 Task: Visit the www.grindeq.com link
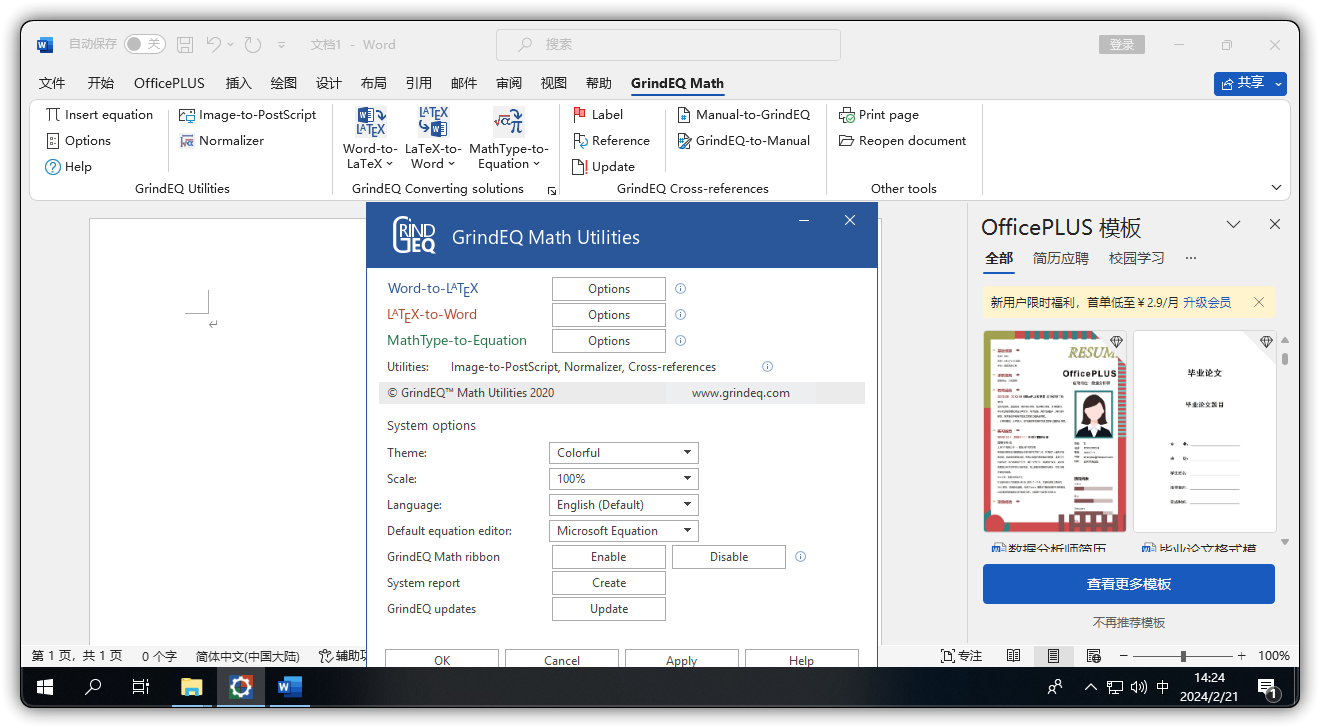point(742,392)
